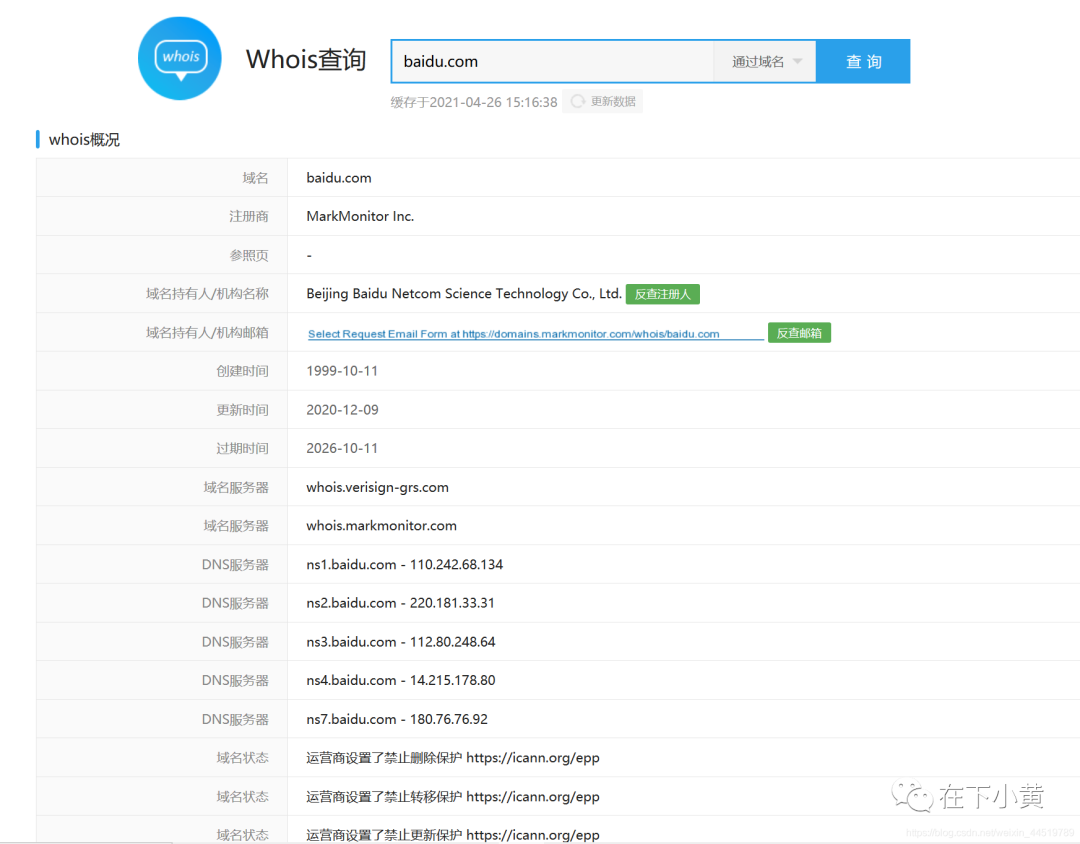Select update date 2020-12-09
This screenshot has height=844, width=1080.
[342, 410]
